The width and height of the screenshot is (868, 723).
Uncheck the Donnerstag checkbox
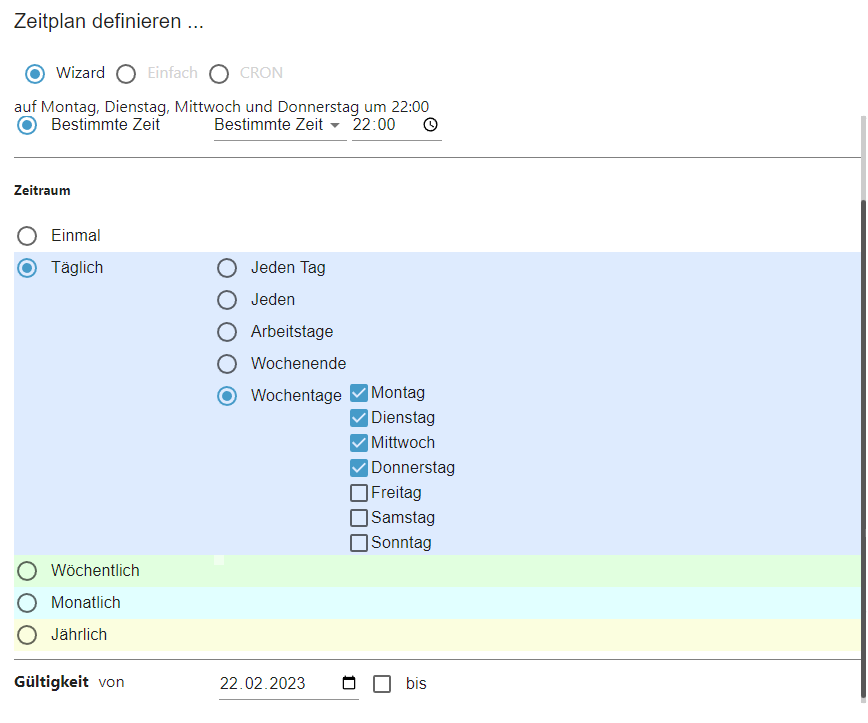[x=359, y=468]
